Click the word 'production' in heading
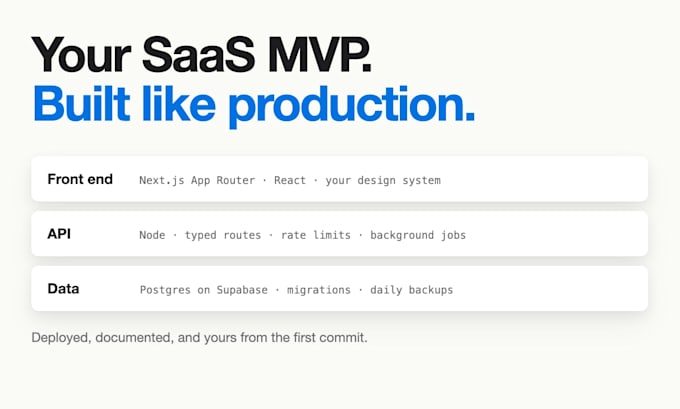The height and width of the screenshot is (409, 680). click(352, 106)
